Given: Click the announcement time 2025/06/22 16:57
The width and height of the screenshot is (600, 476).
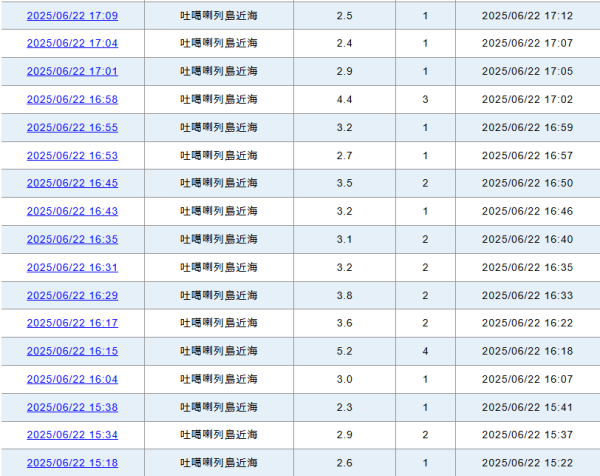Looking at the screenshot, I should (527, 156).
